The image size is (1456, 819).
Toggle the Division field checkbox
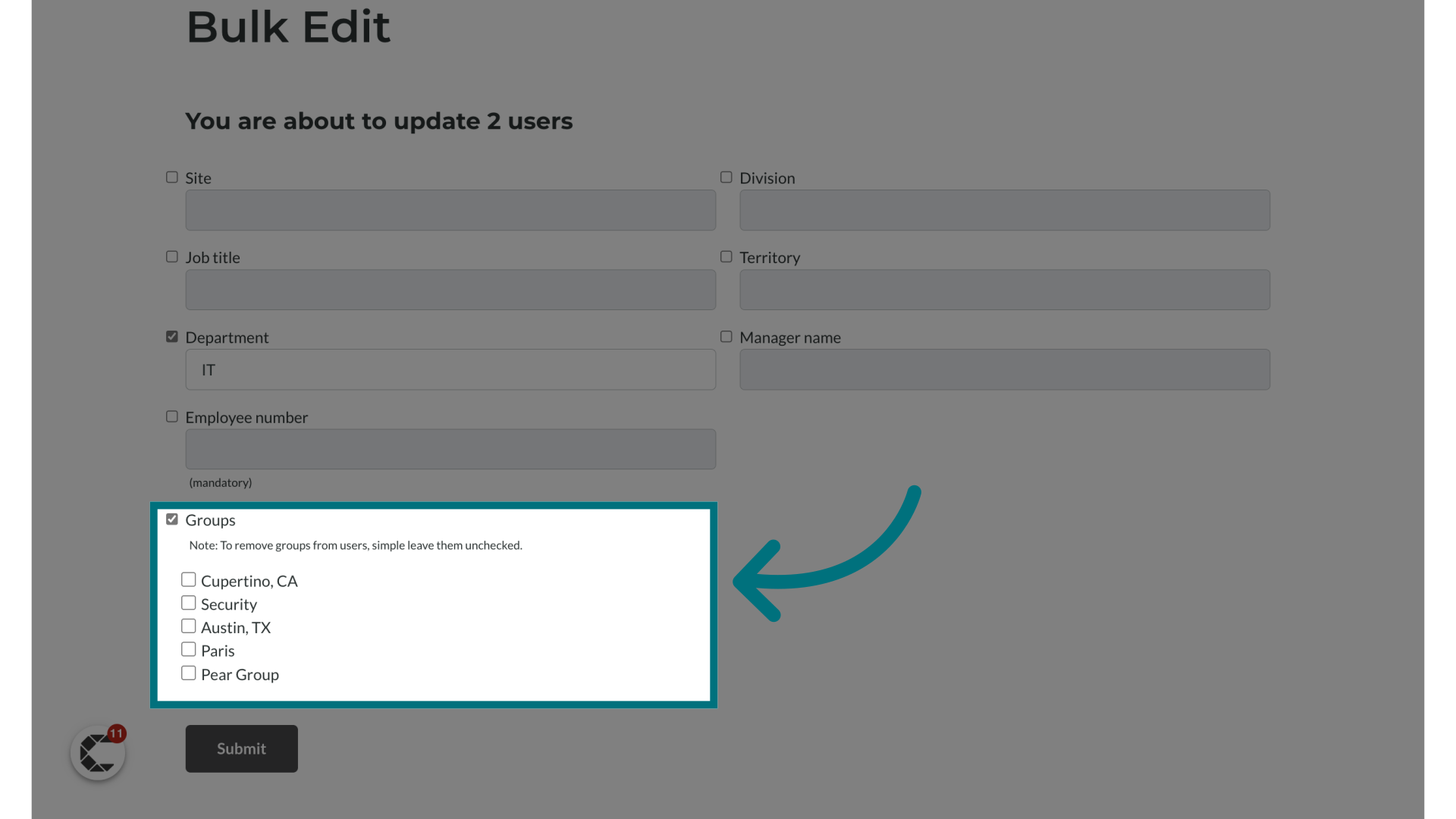click(x=726, y=177)
